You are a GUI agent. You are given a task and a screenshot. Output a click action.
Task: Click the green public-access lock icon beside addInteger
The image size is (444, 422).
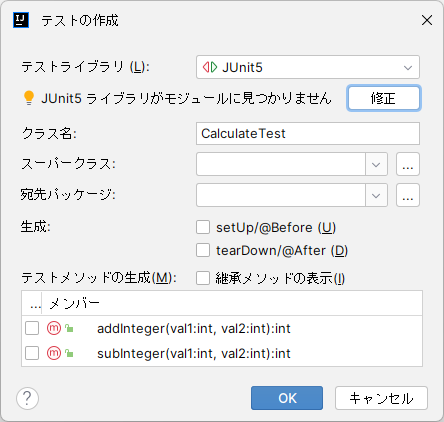tap(69, 328)
